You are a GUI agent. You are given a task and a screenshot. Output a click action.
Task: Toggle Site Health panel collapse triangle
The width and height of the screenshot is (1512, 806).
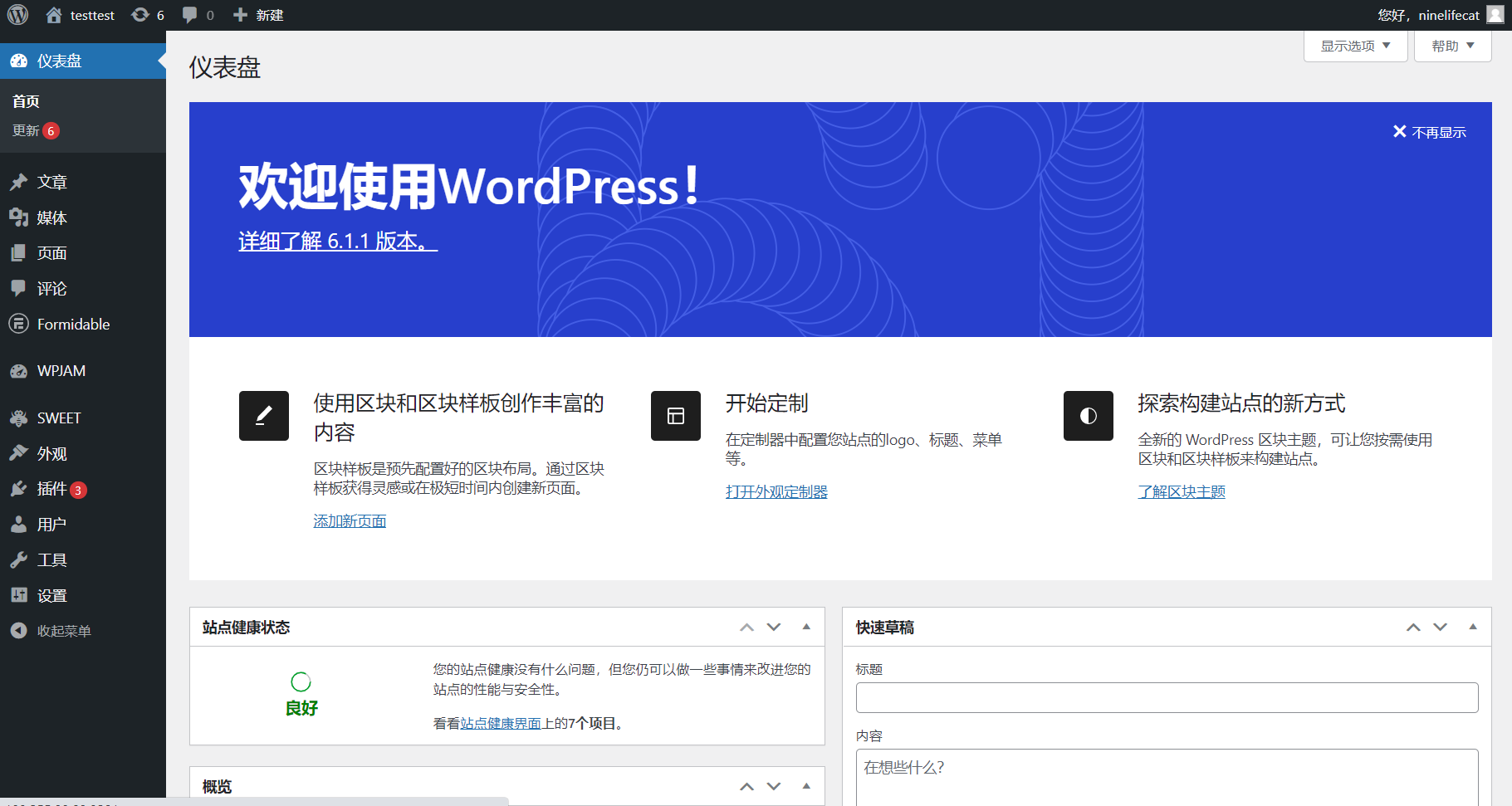[x=806, y=627]
